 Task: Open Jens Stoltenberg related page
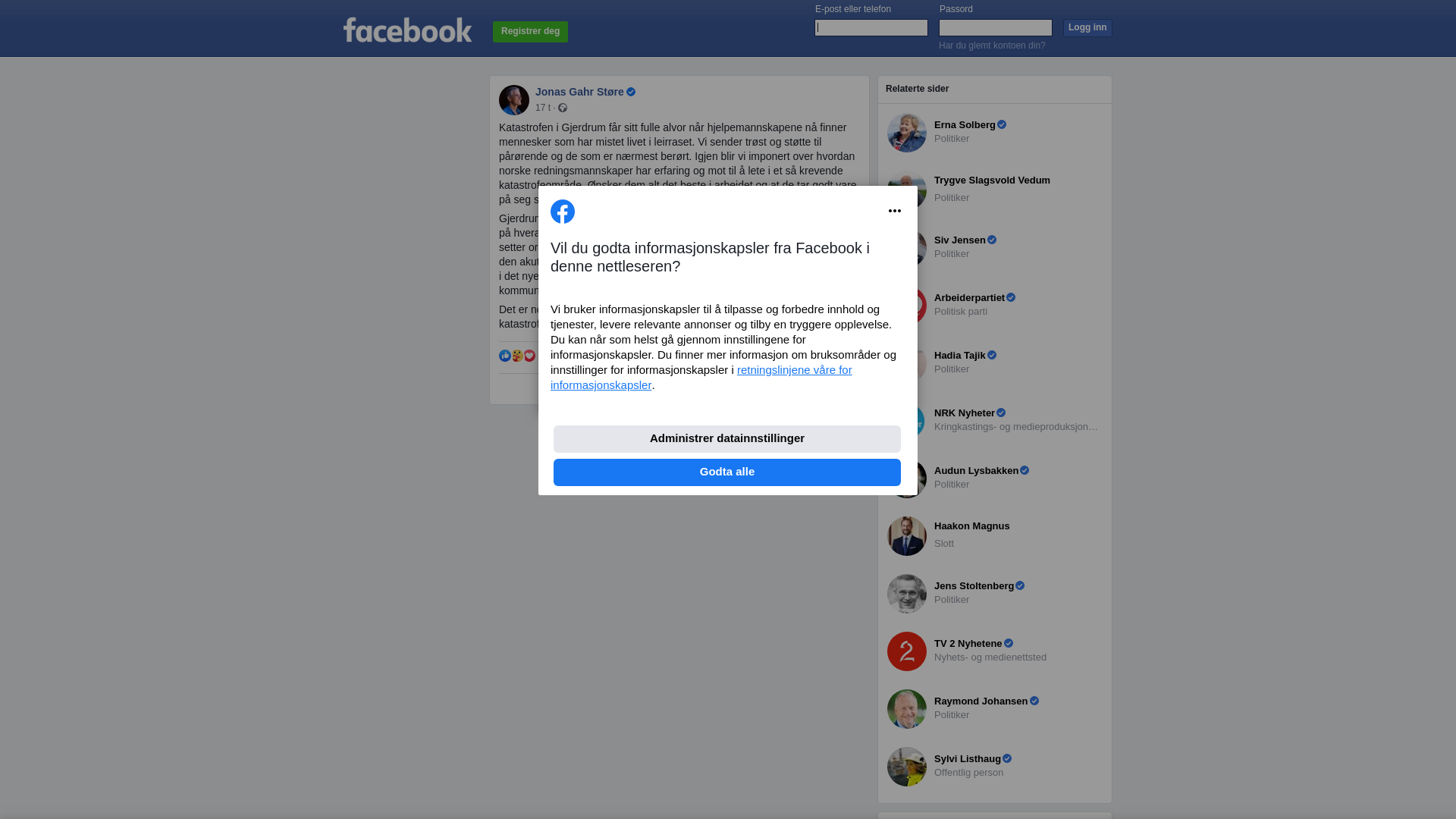(x=974, y=586)
